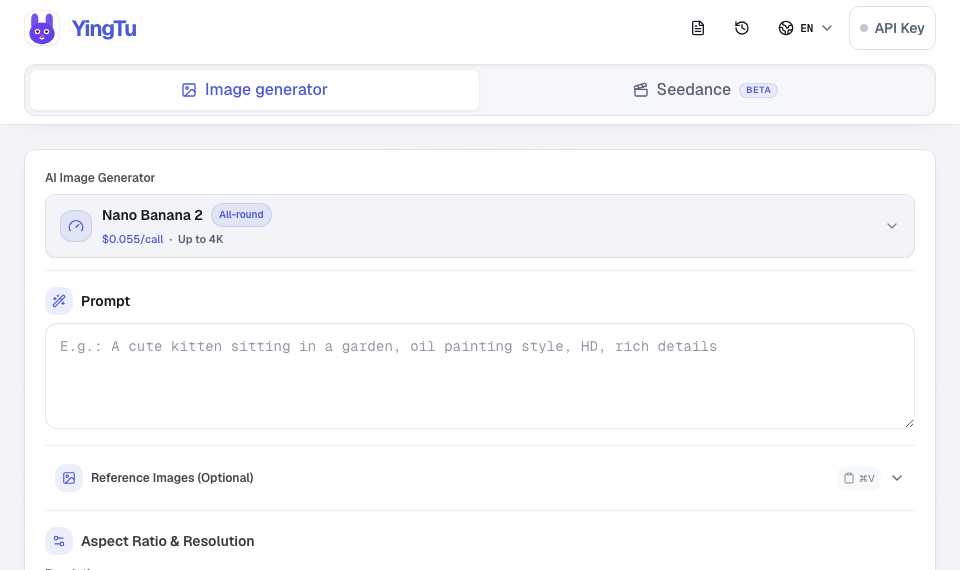
Task: Click the Prompt section heading
Action: [105, 301]
